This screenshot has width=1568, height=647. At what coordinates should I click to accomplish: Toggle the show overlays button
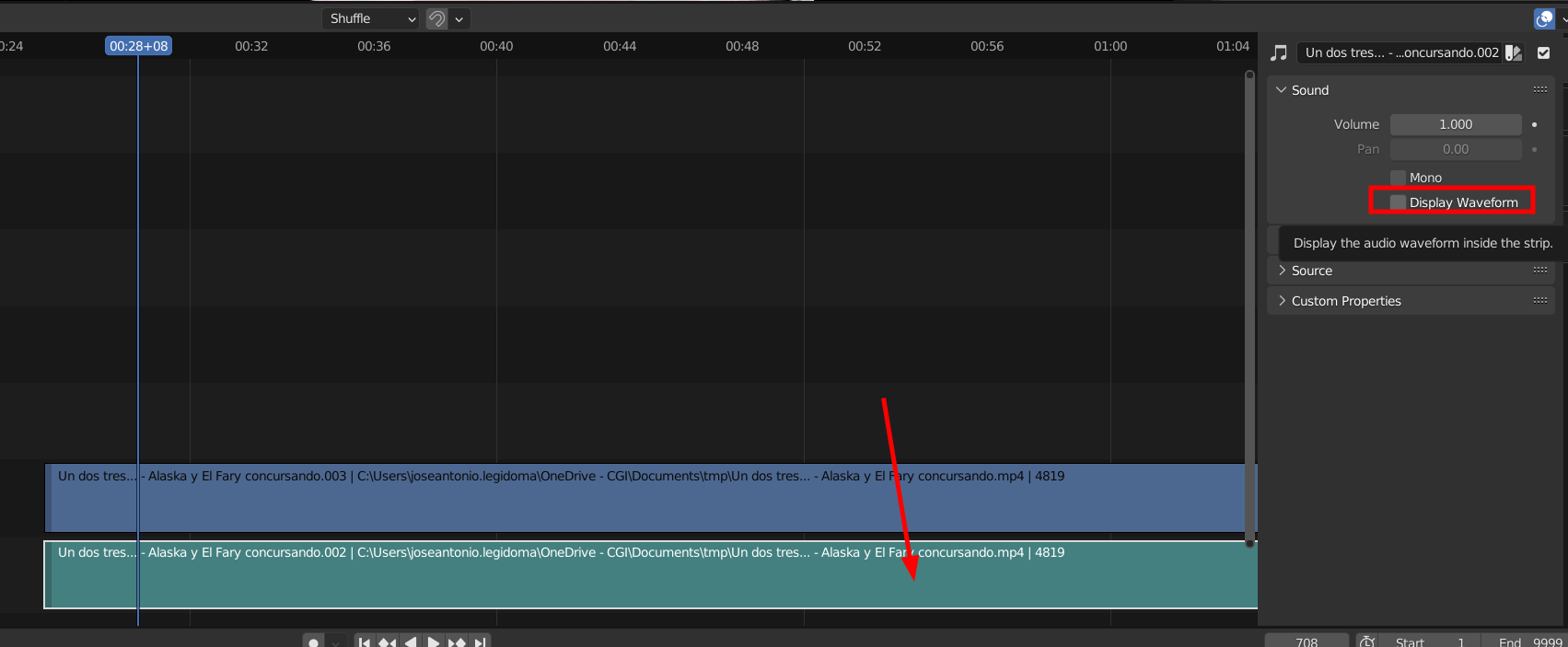tap(1544, 18)
